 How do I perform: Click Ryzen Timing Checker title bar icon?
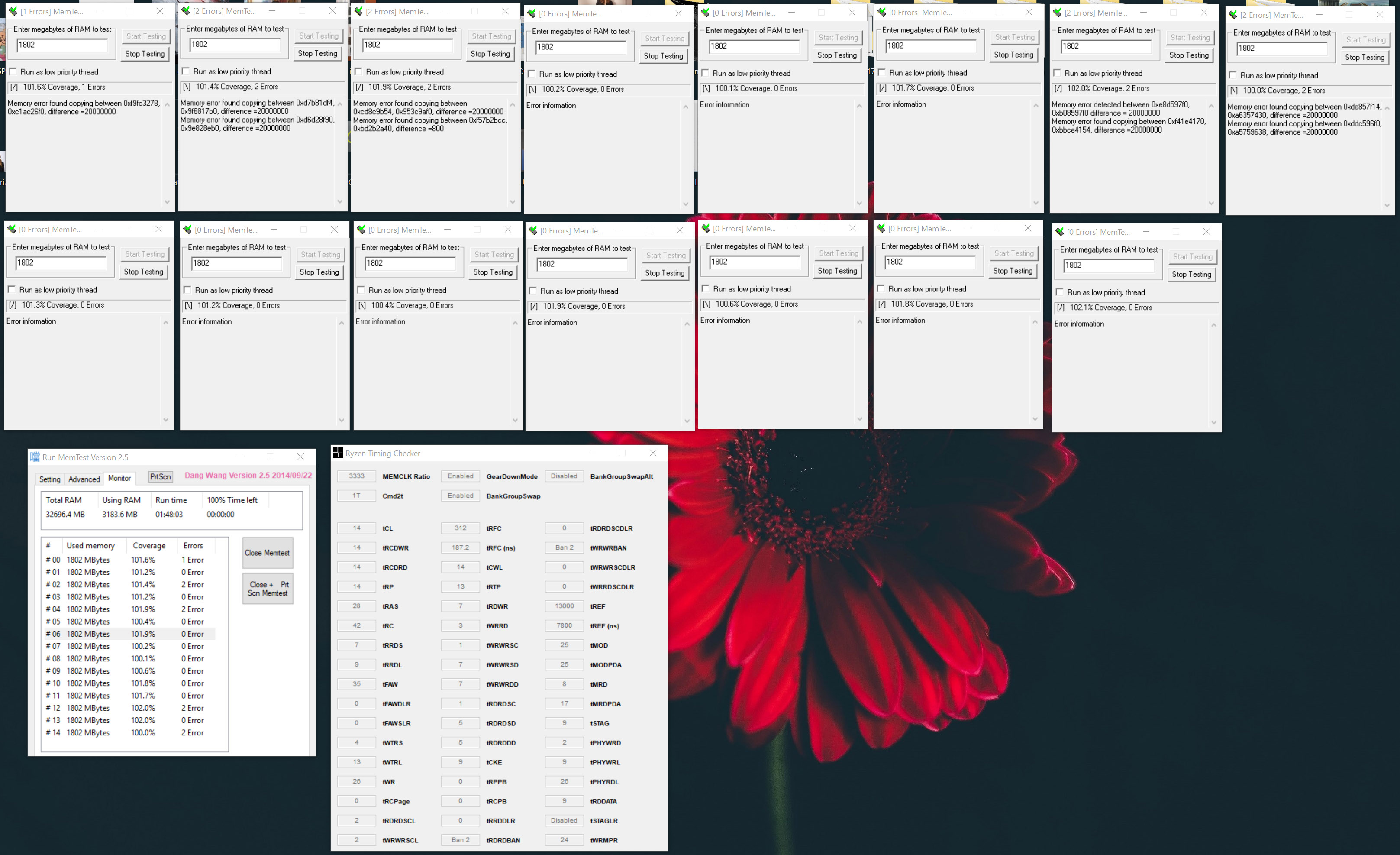[338, 453]
